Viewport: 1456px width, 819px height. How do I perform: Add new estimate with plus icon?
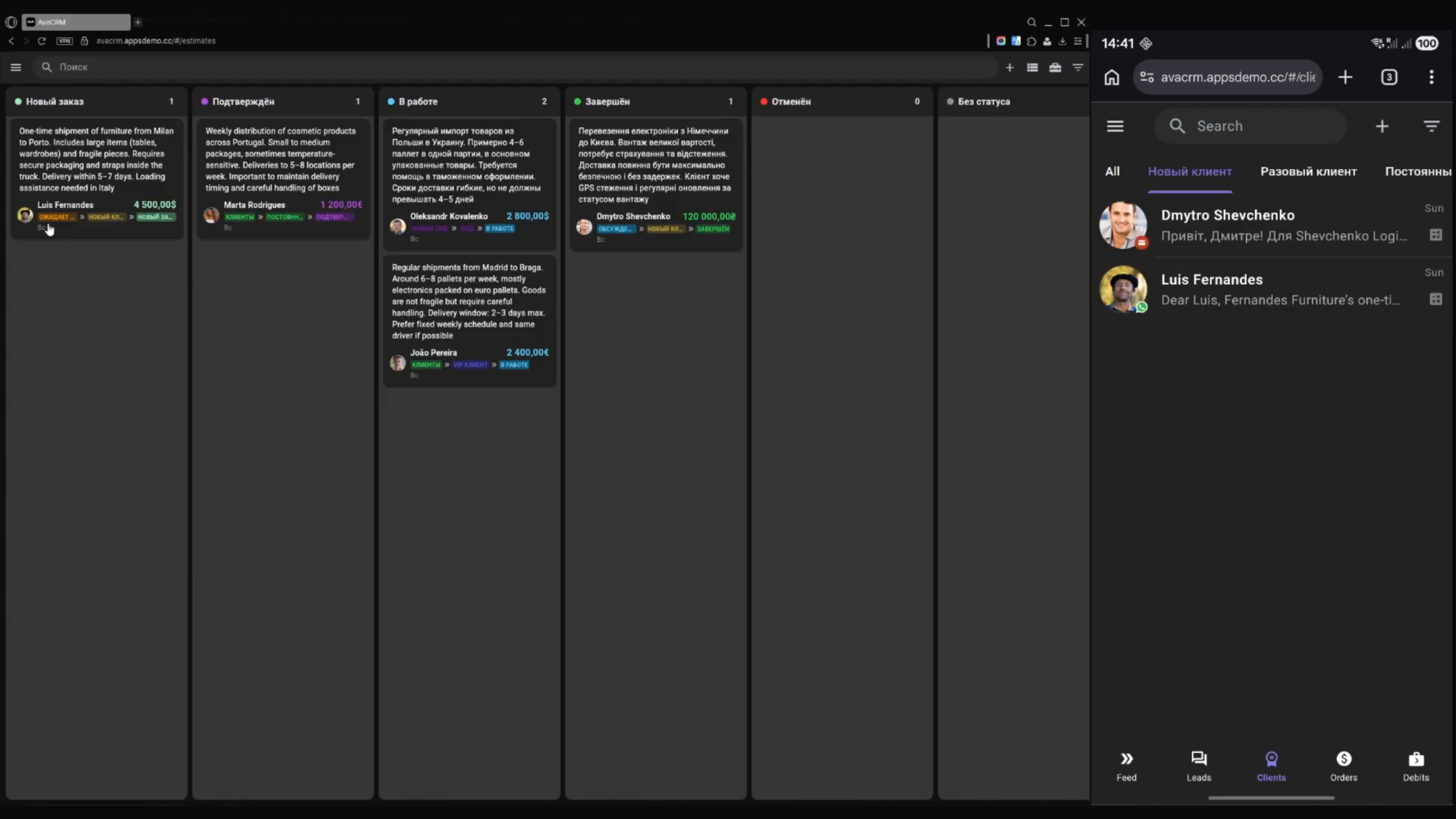pos(1009,67)
